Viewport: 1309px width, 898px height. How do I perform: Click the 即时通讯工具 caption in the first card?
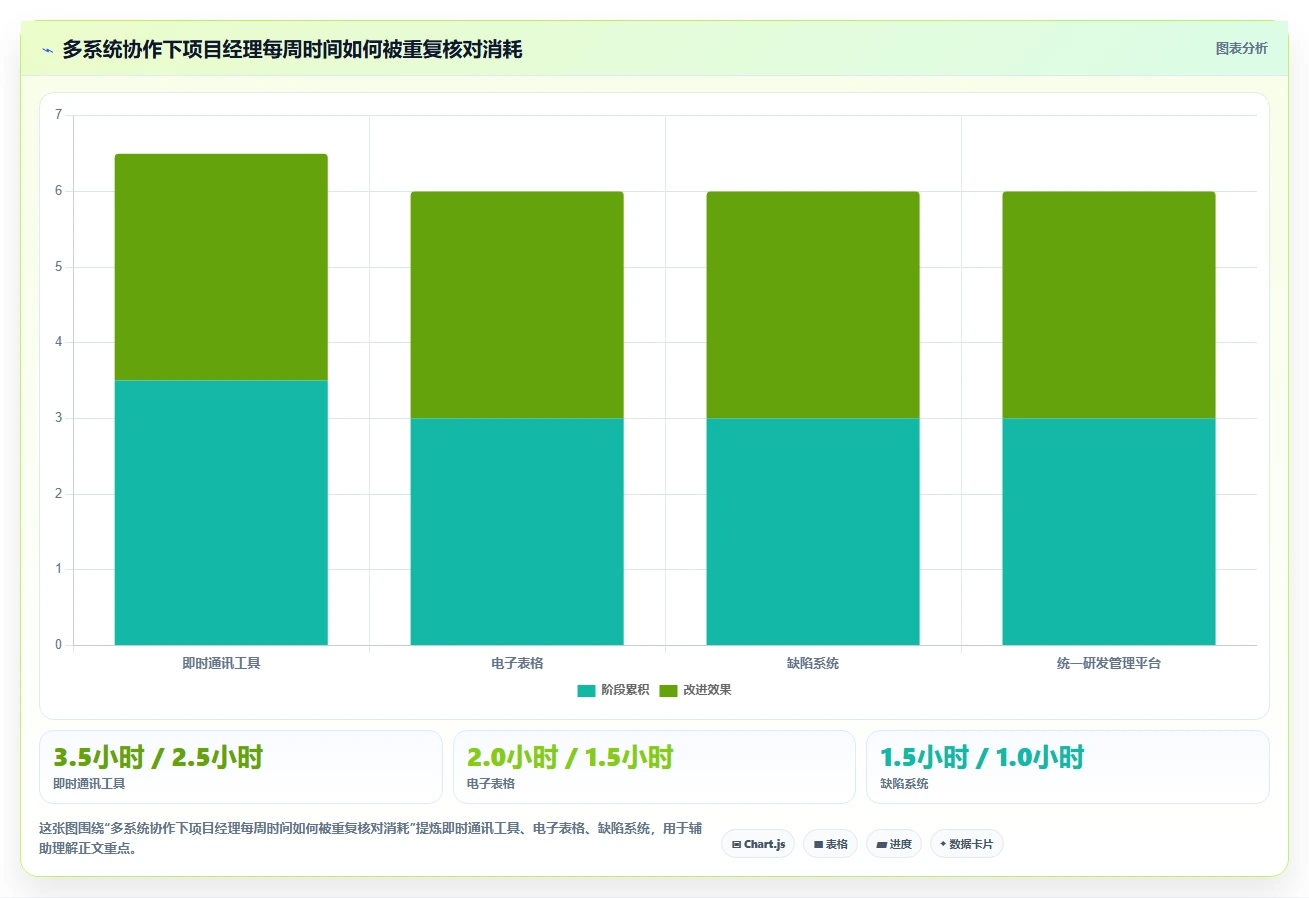point(89,784)
